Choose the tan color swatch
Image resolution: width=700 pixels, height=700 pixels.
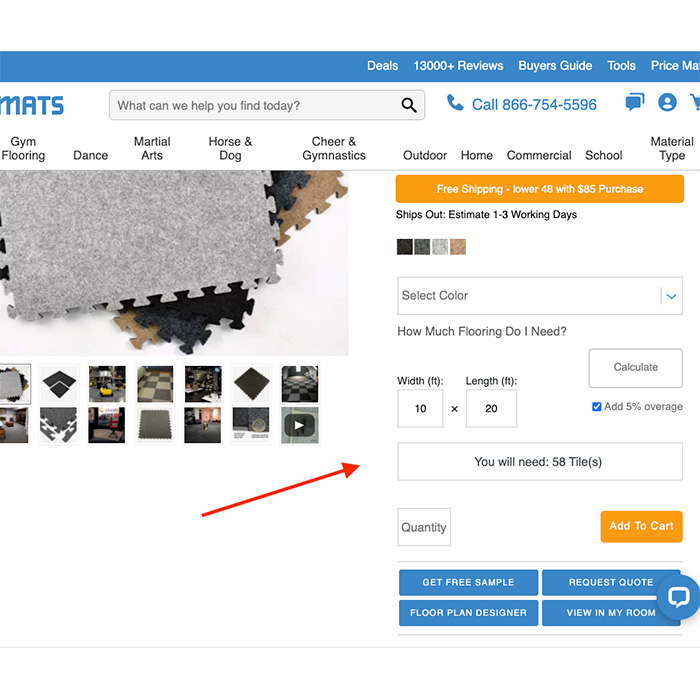458,247
